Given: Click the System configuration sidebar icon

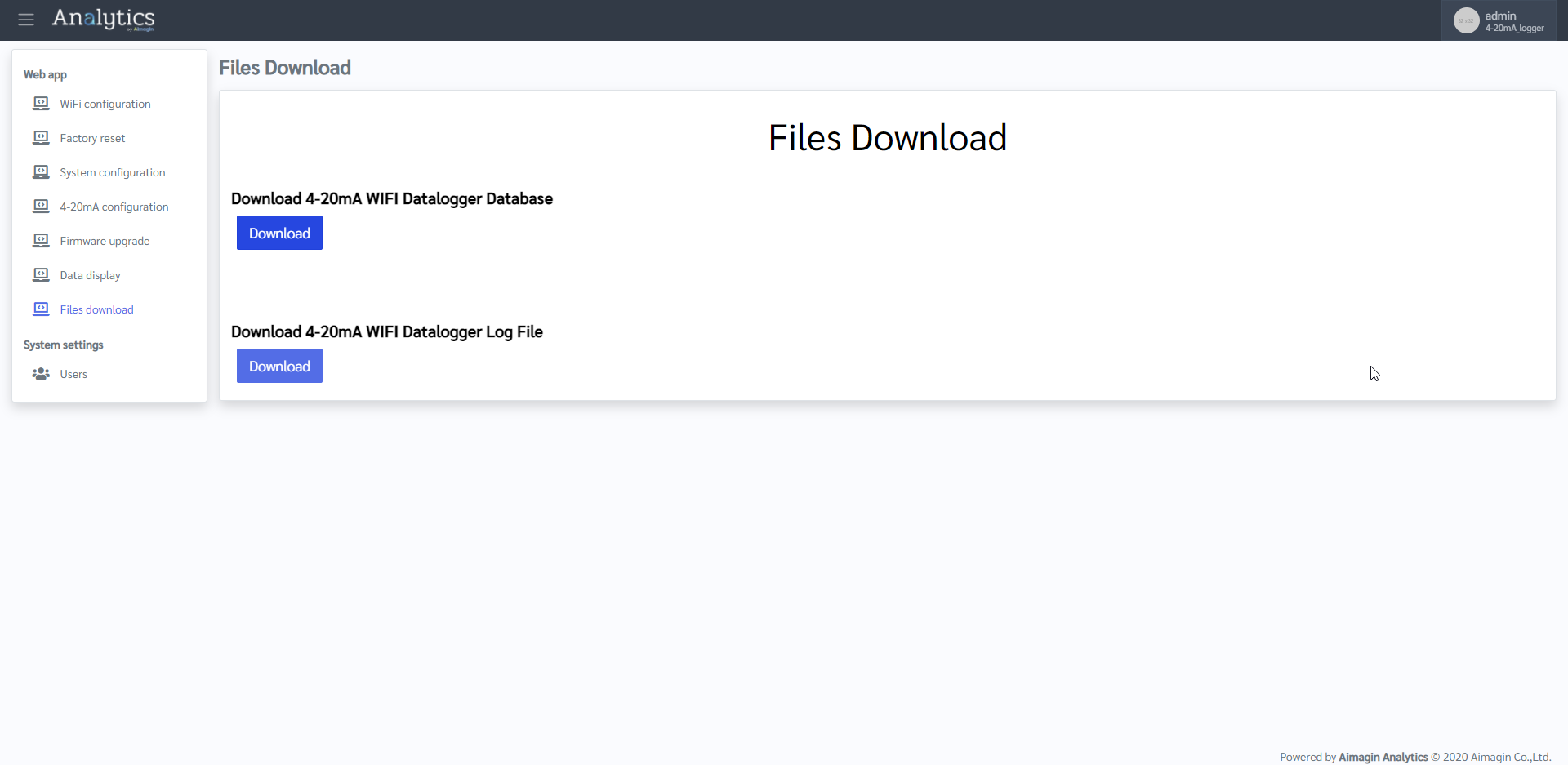Looking at the screenshot, I should 41,172.
